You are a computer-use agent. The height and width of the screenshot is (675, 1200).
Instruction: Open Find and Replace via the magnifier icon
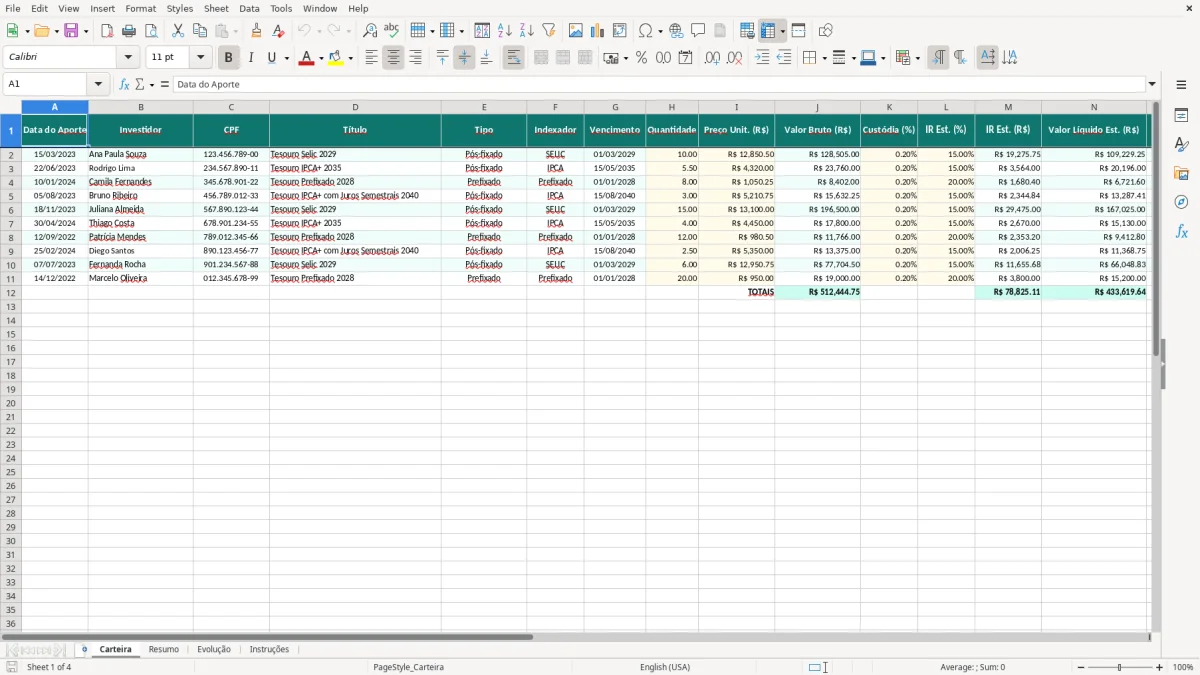coord(370,31)
